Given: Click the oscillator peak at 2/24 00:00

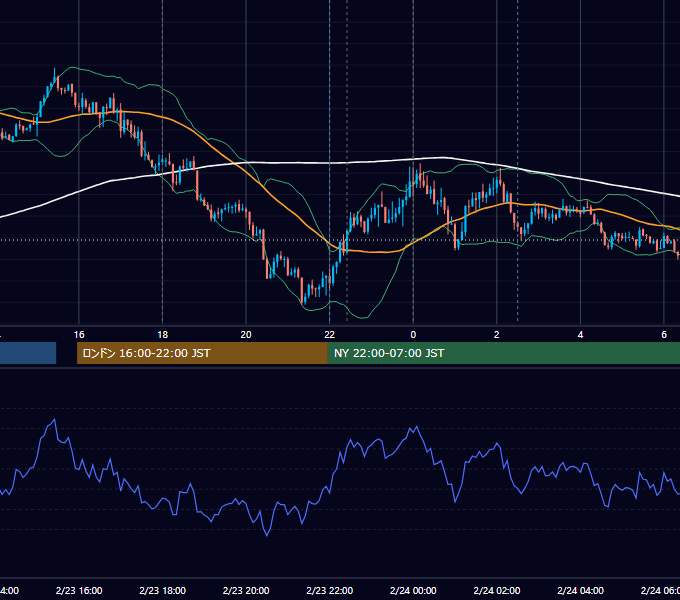Looking at the screenshot, I should pos(417,427).
